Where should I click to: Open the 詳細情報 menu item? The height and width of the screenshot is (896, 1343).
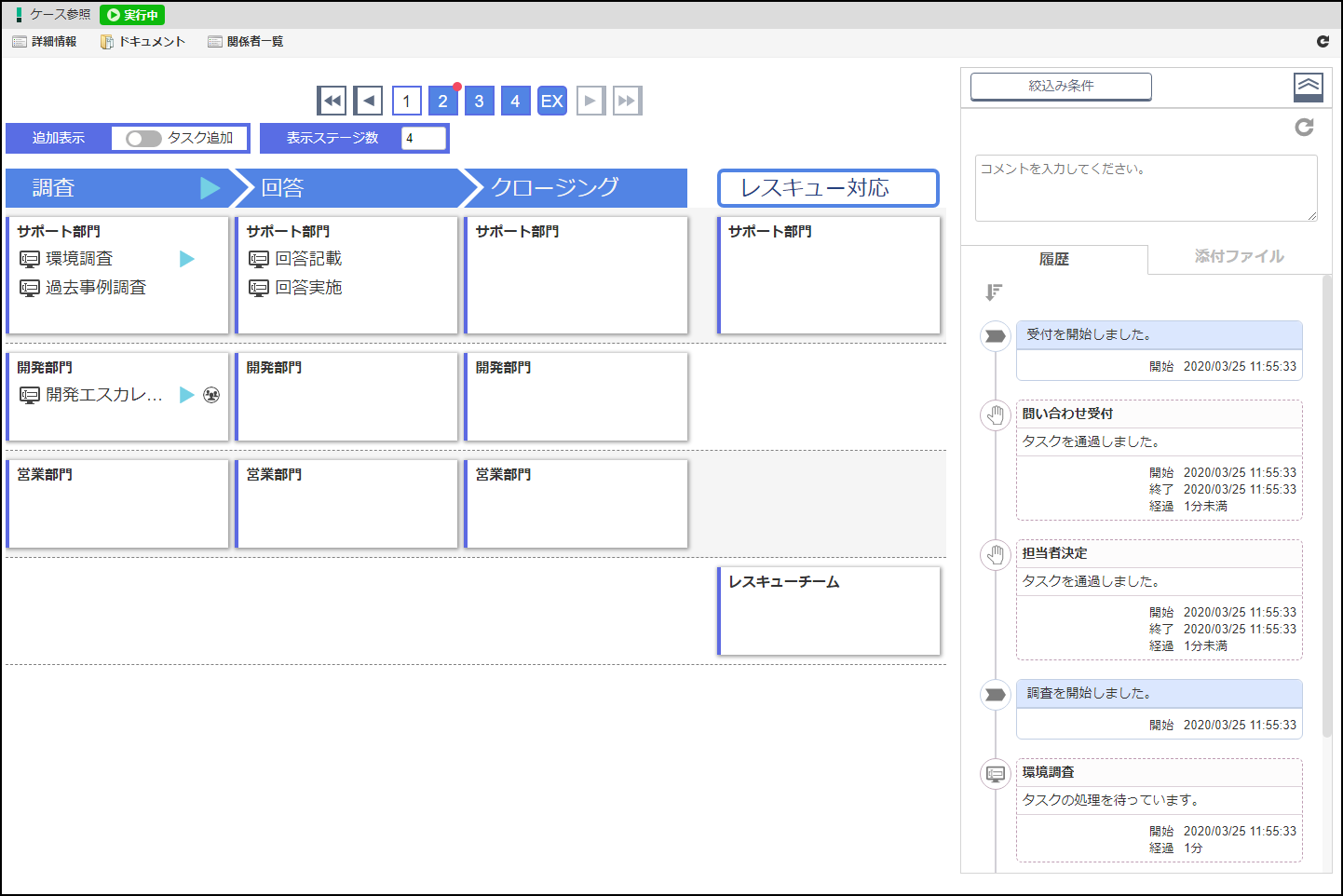(45, 42)
